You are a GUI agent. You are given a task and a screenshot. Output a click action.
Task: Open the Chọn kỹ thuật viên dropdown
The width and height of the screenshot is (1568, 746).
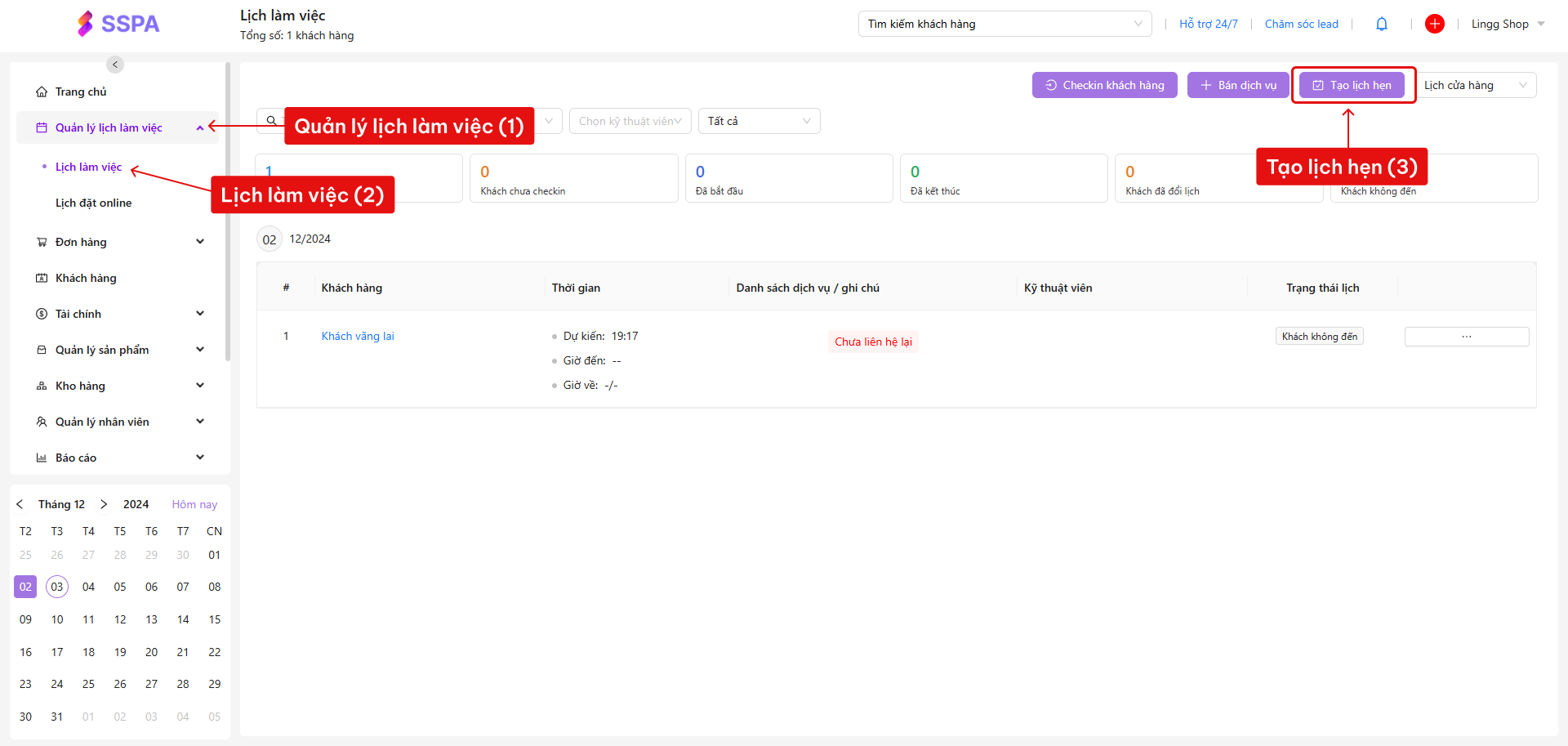click(x=630, y=121)
